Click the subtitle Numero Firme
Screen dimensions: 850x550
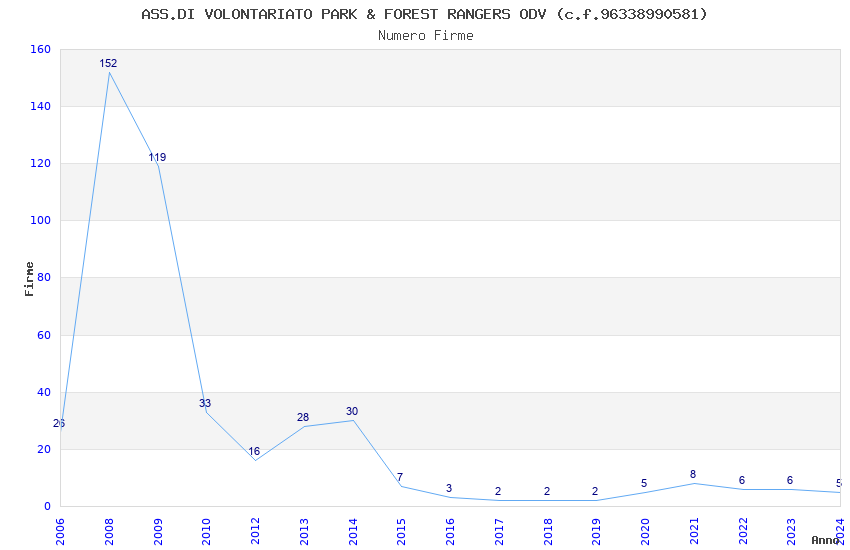point(426,36)
